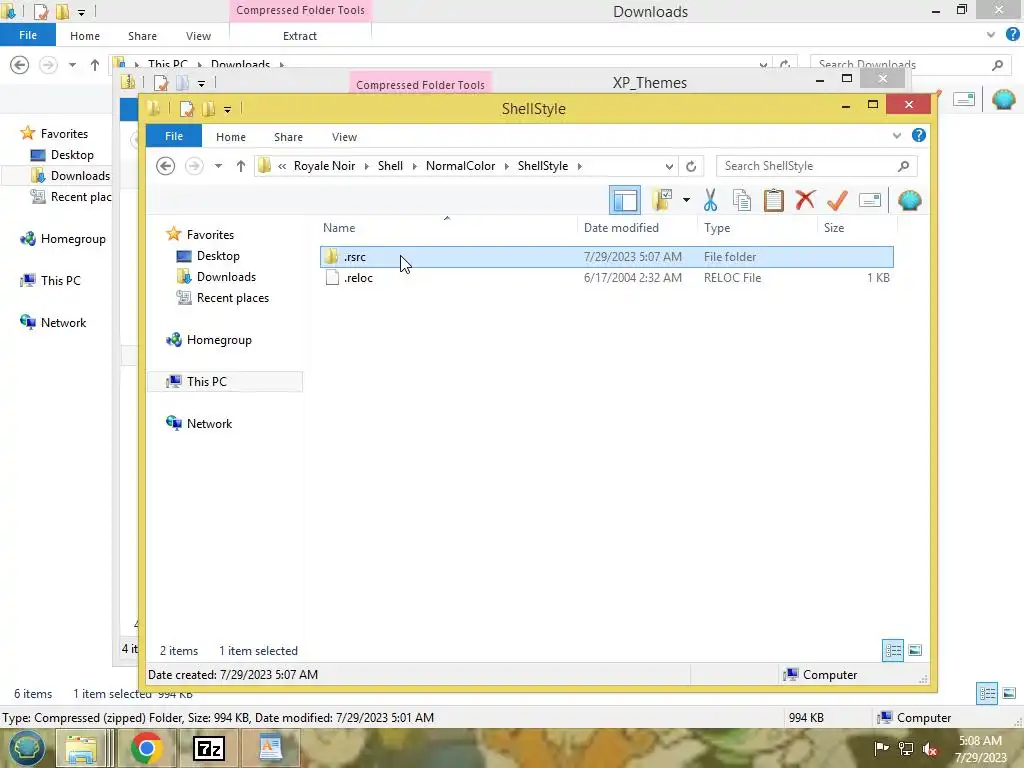The height and width of the screenshot is (768, 1024).
Task: Click the folder options icon in ShellStyle toolbar
Action: pyautogui.click(x=662, y=200)
